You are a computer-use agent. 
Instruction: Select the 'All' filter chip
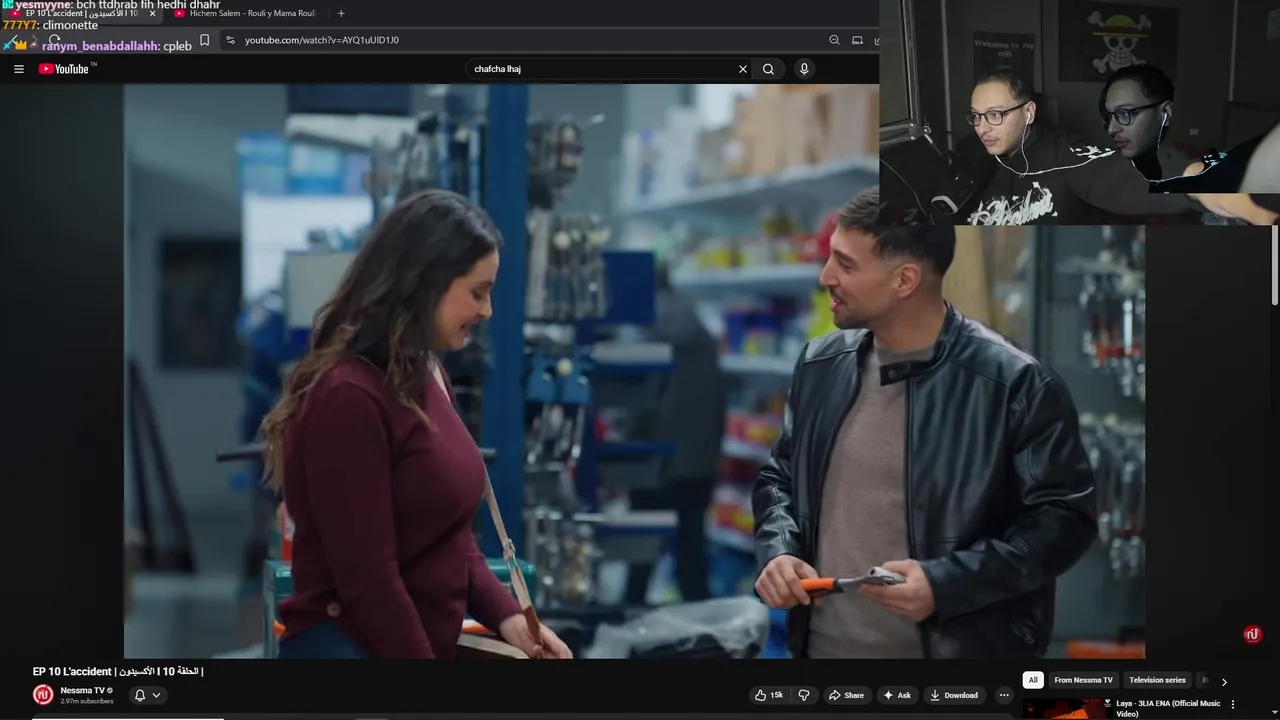coord(1033,680)
